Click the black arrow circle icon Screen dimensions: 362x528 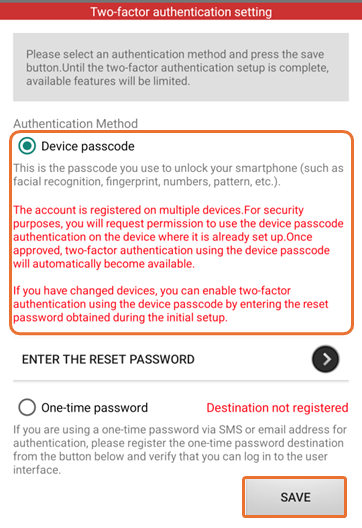[325, 359]
